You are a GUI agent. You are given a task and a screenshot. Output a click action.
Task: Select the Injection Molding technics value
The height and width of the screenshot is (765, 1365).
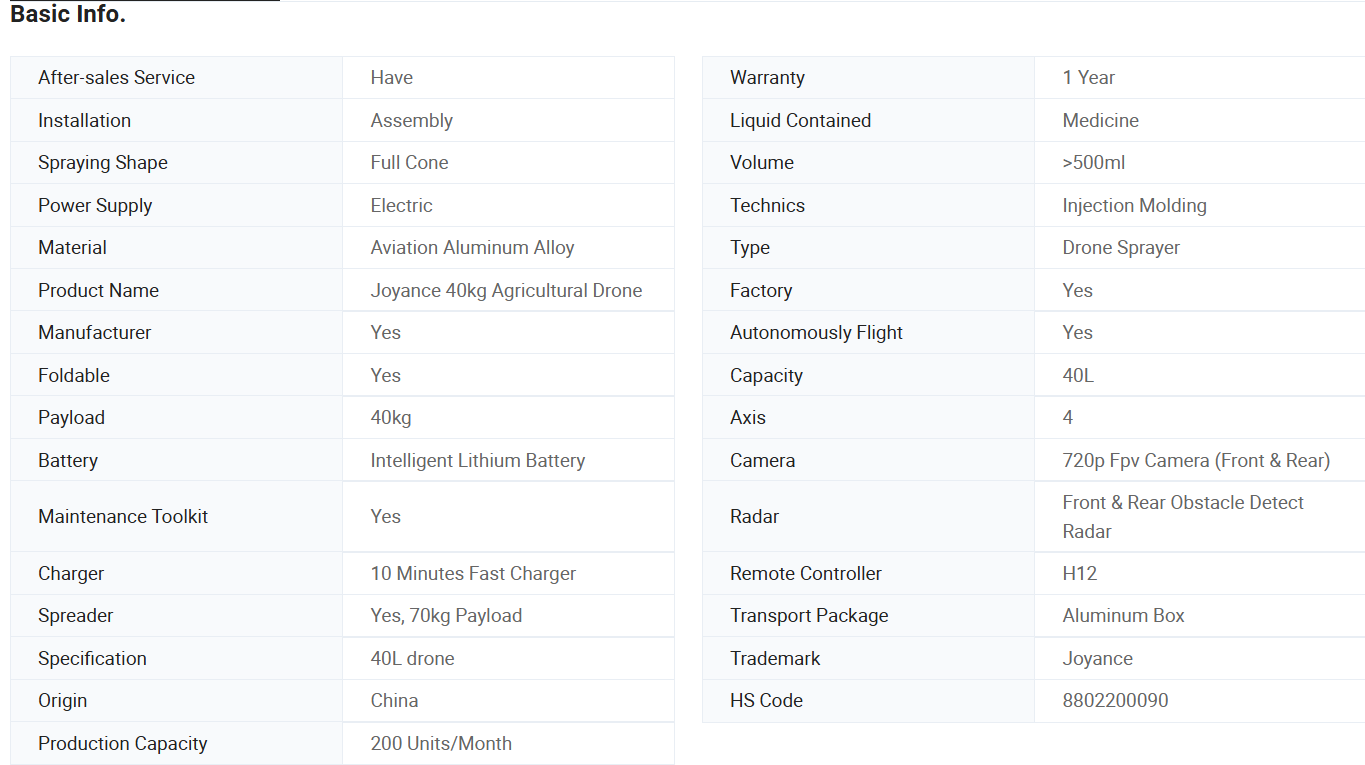click(1134, 205)
